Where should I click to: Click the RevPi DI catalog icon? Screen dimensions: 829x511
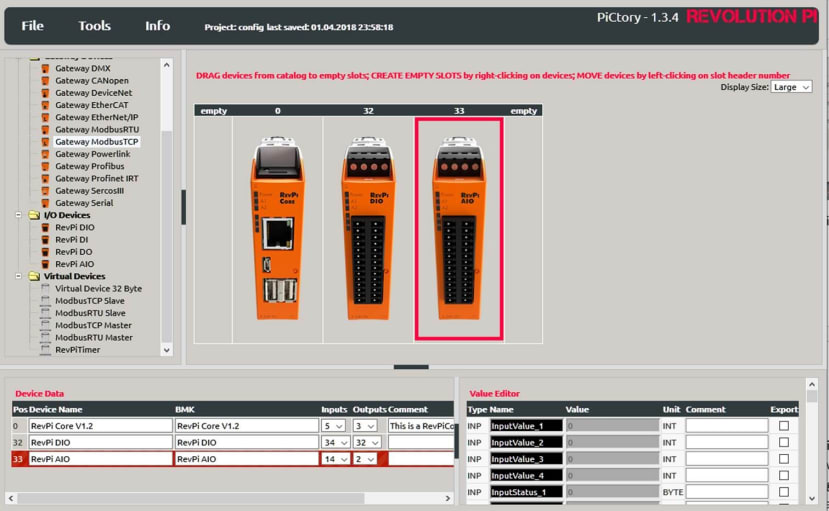pyautogui.click(x=45, y=239)
